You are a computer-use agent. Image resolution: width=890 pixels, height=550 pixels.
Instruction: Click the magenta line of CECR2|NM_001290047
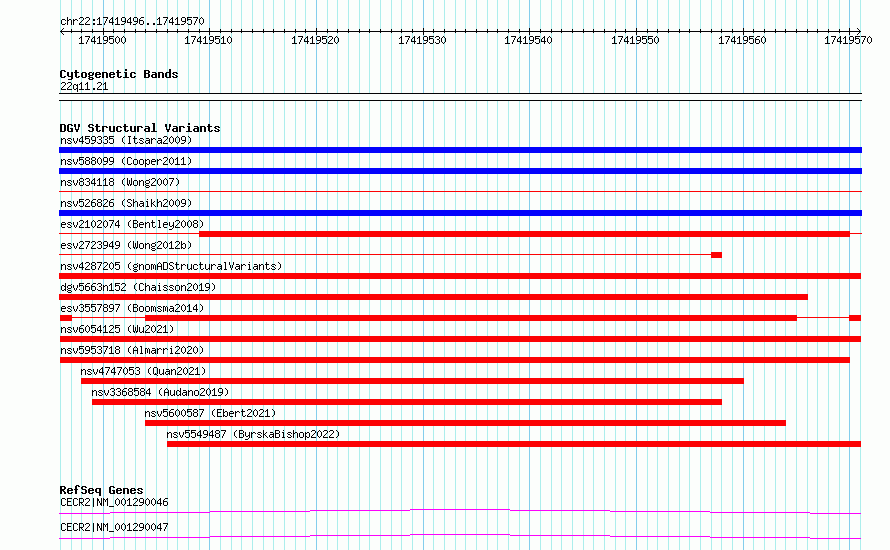click(460, 536)
